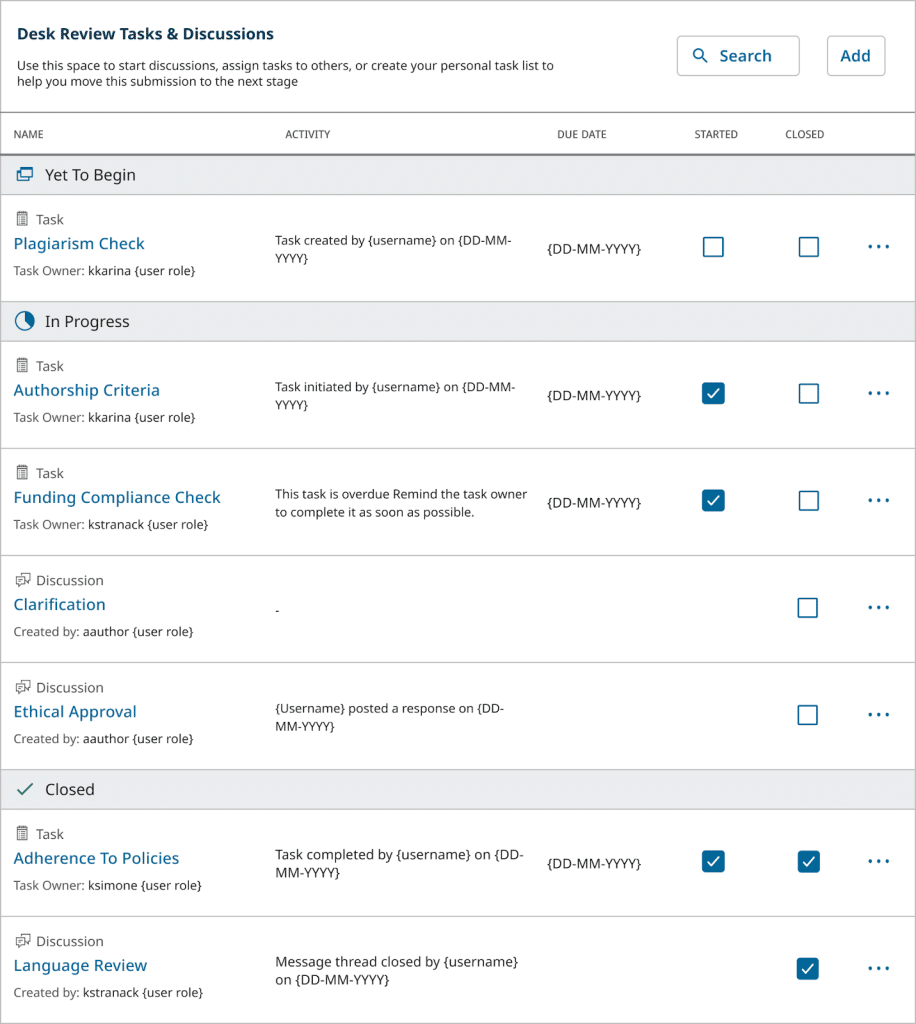Open more options for Plagiarism Check
Screen dimensions: 916x1024
878,247
